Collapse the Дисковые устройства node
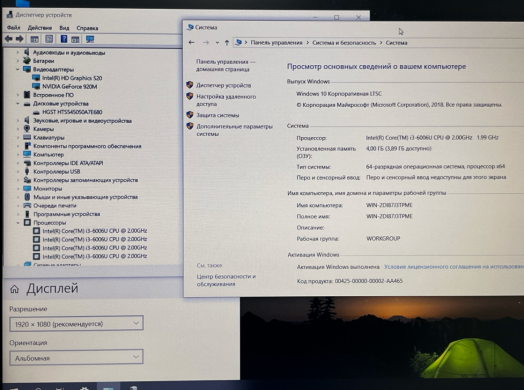 [x=18, y=104]
